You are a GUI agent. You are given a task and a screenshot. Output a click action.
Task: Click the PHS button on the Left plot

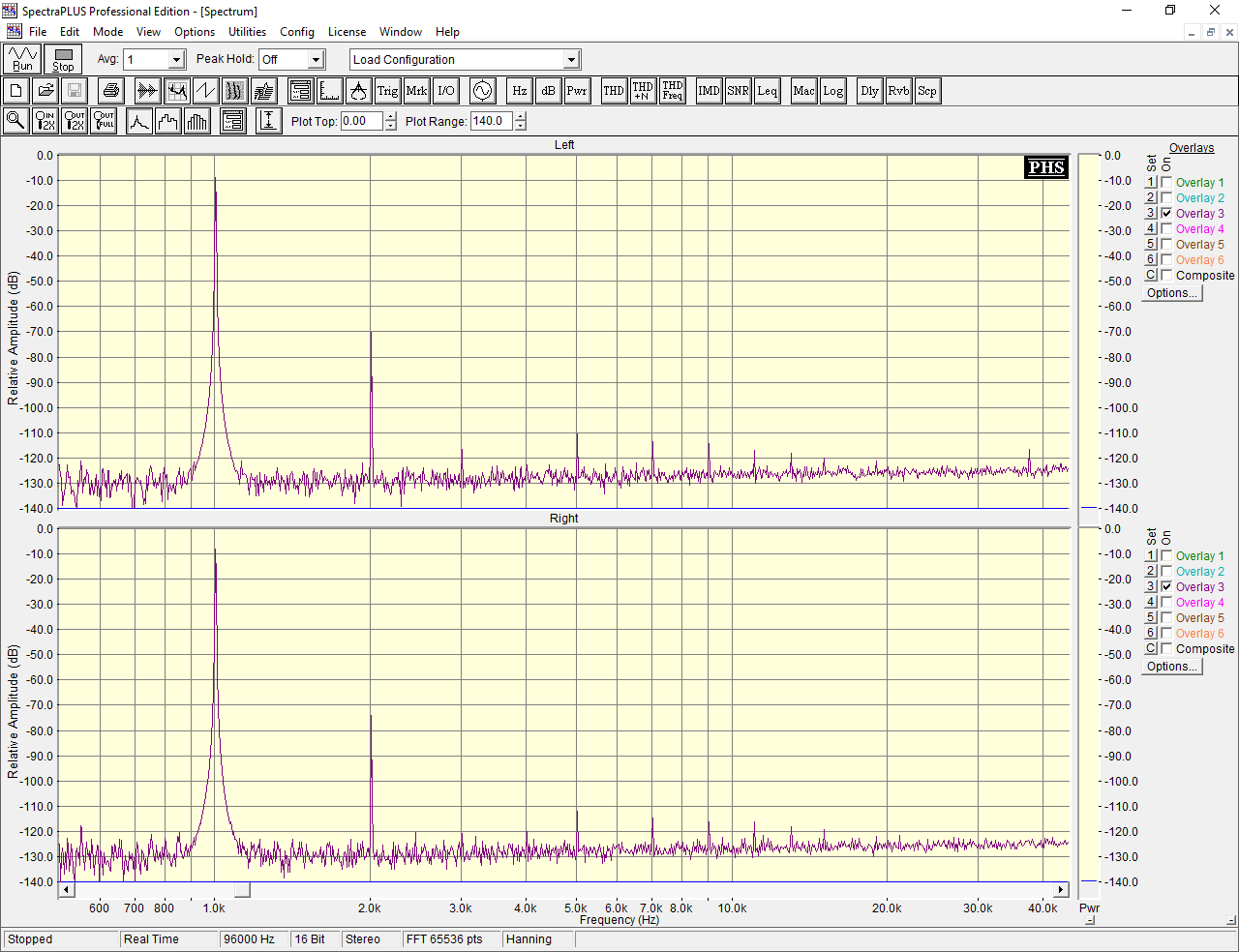point(1046,167)
